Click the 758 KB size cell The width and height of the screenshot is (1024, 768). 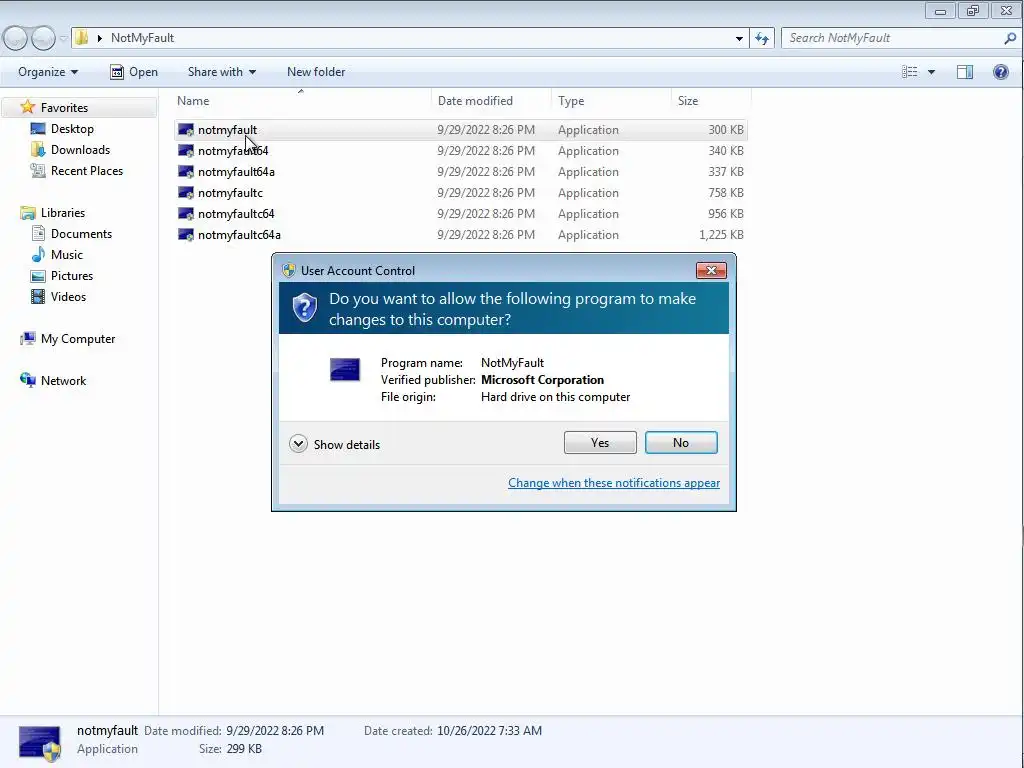[x=726, y=193]
